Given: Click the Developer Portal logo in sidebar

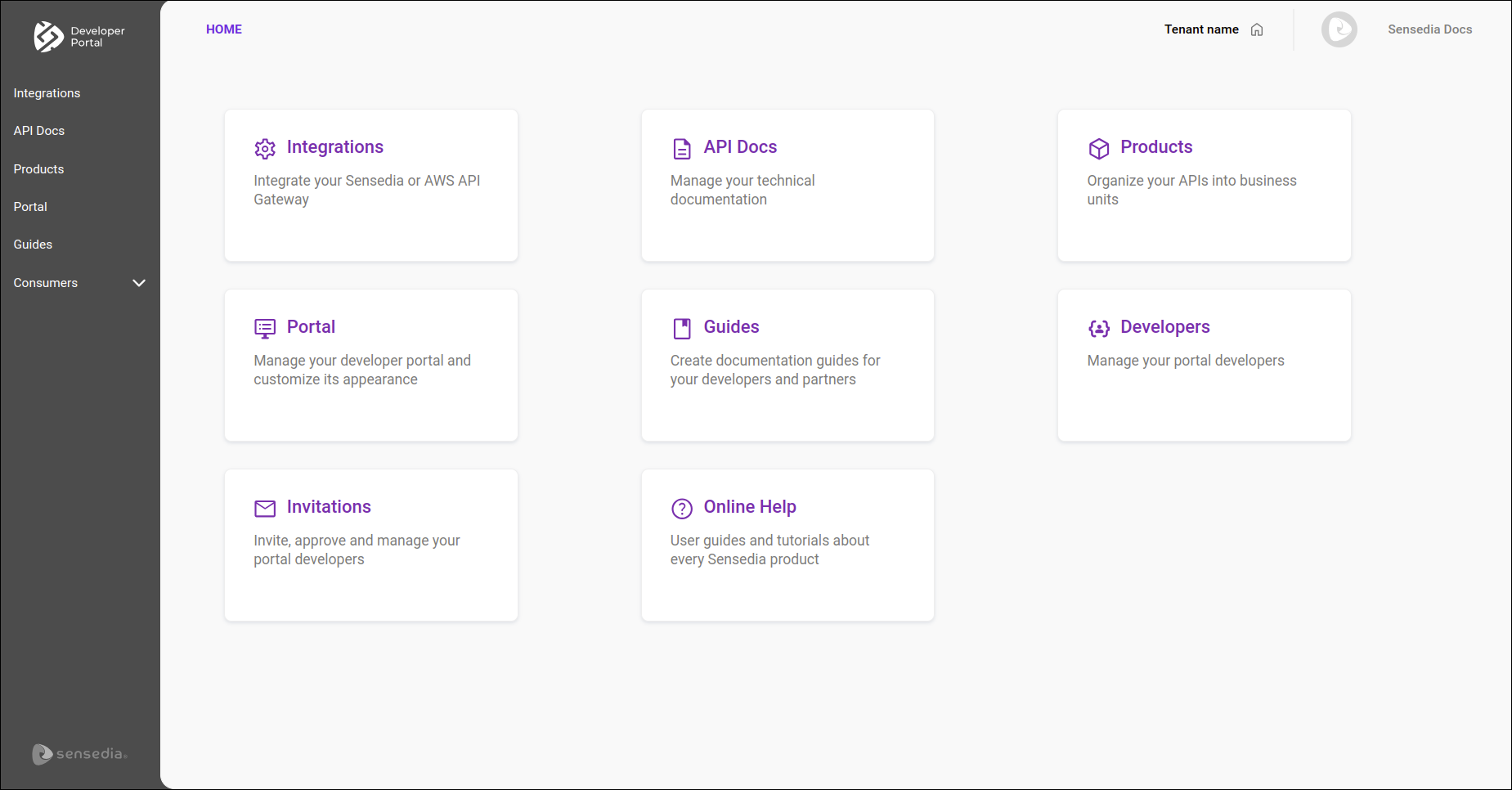Looking at the screenshot, I should pos(79,37).
